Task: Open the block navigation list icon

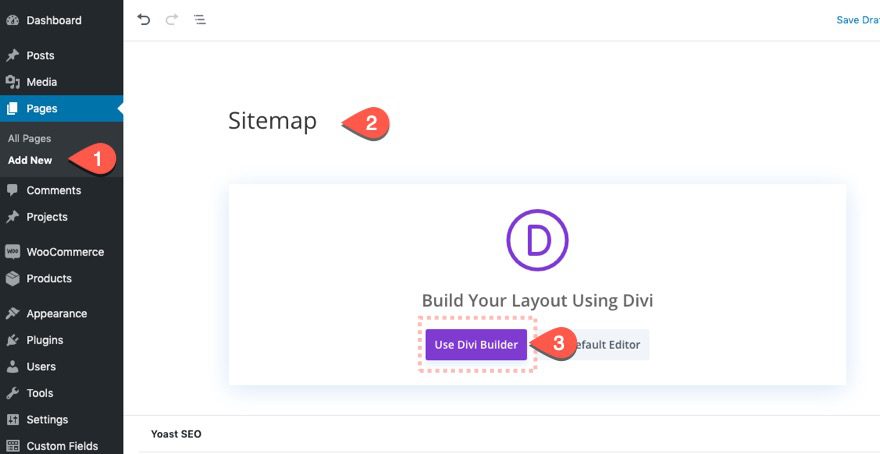Action: pyautogui.click(x=200, y=20)
